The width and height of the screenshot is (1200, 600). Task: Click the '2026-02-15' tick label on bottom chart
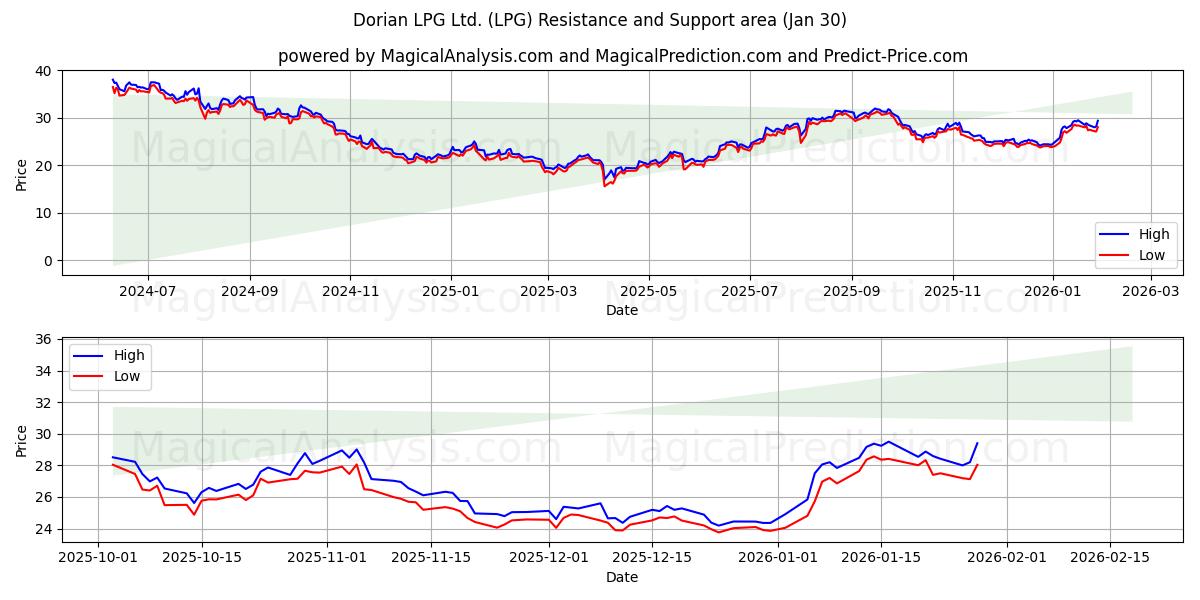tap(1111, 557)
